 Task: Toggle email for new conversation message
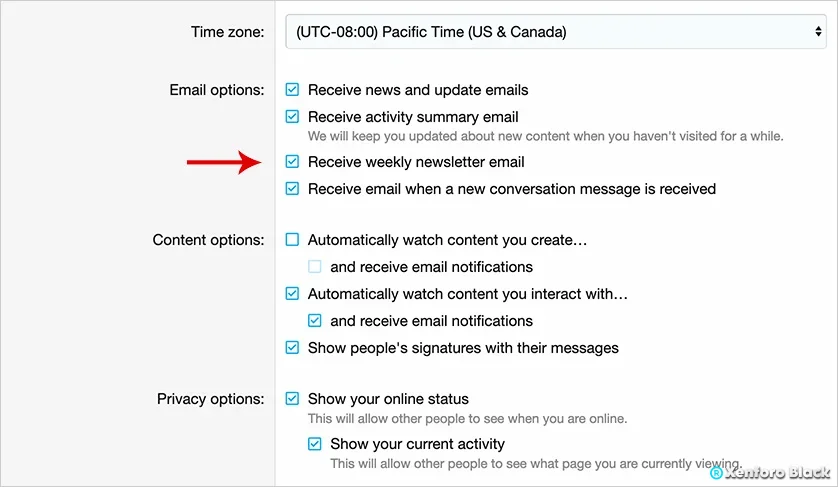(x=292, y=189)
